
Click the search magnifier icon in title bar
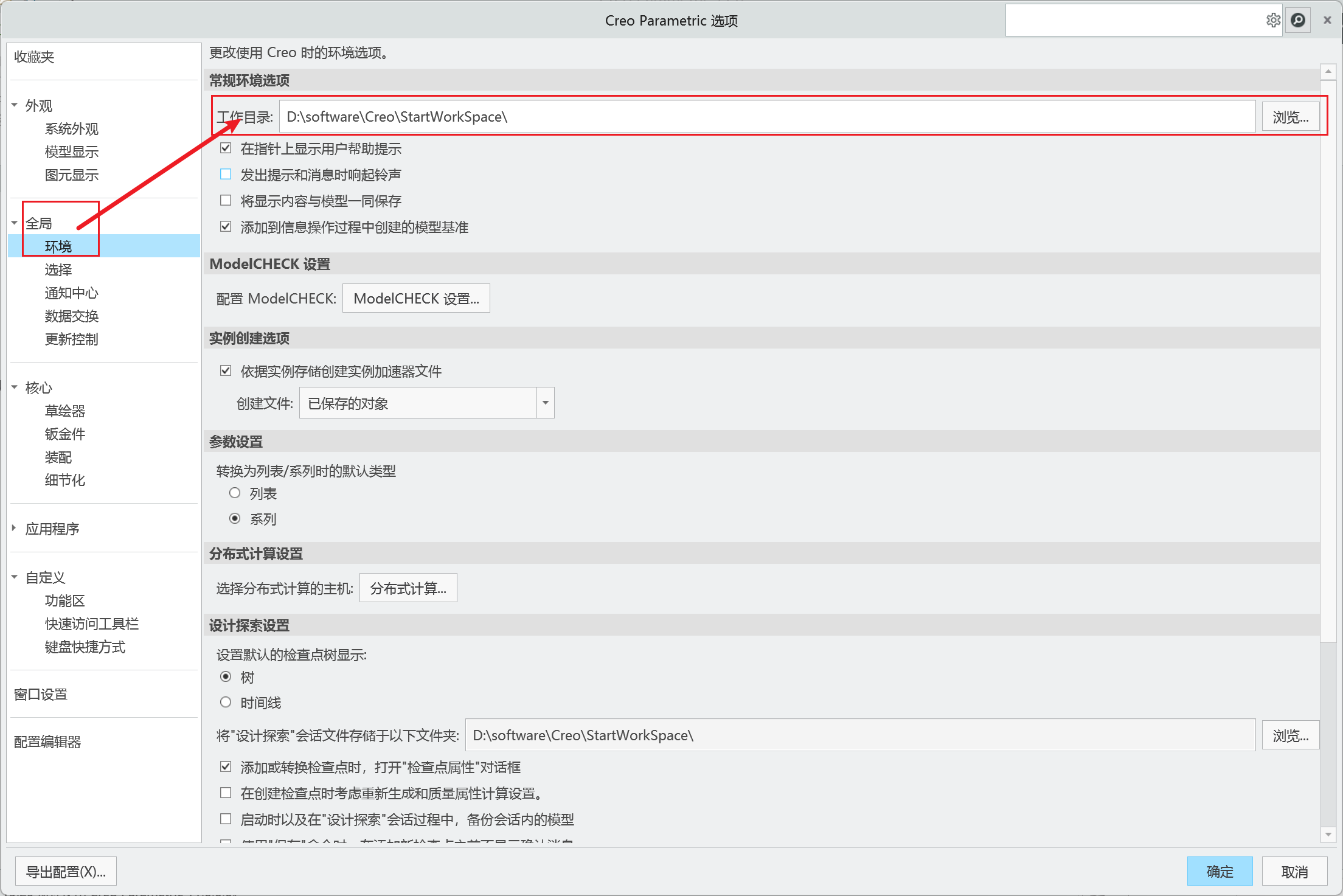[1297, 21]
